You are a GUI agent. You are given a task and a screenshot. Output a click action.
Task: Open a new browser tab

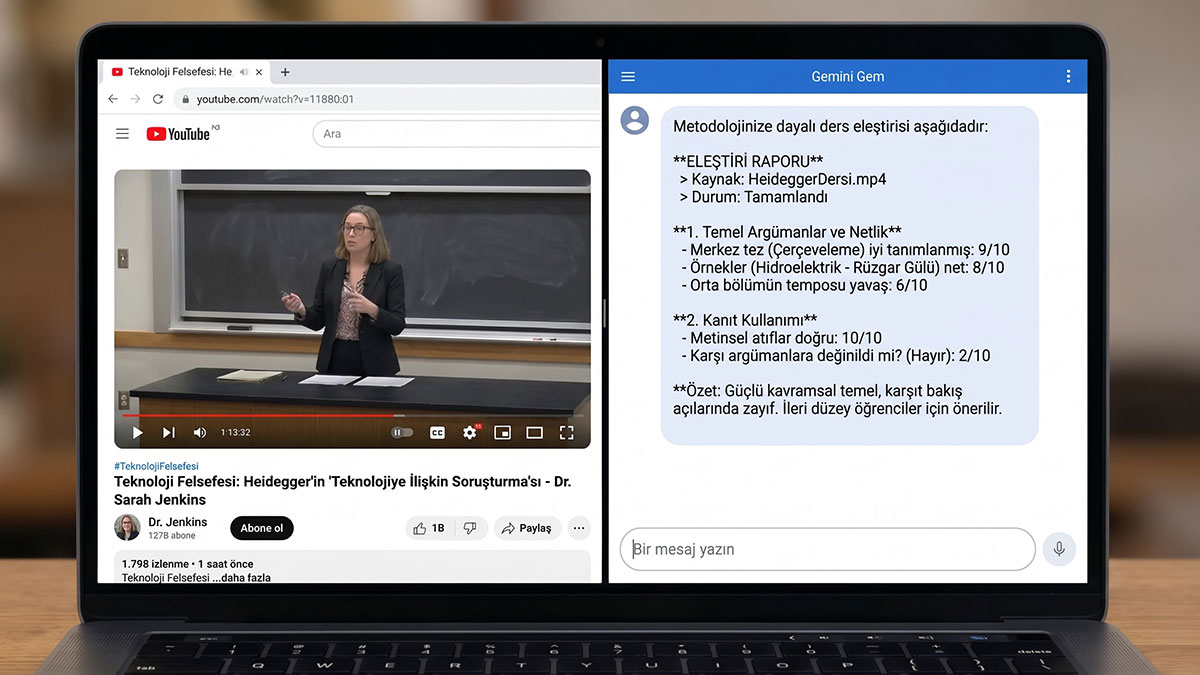click(x=285, y=72)
